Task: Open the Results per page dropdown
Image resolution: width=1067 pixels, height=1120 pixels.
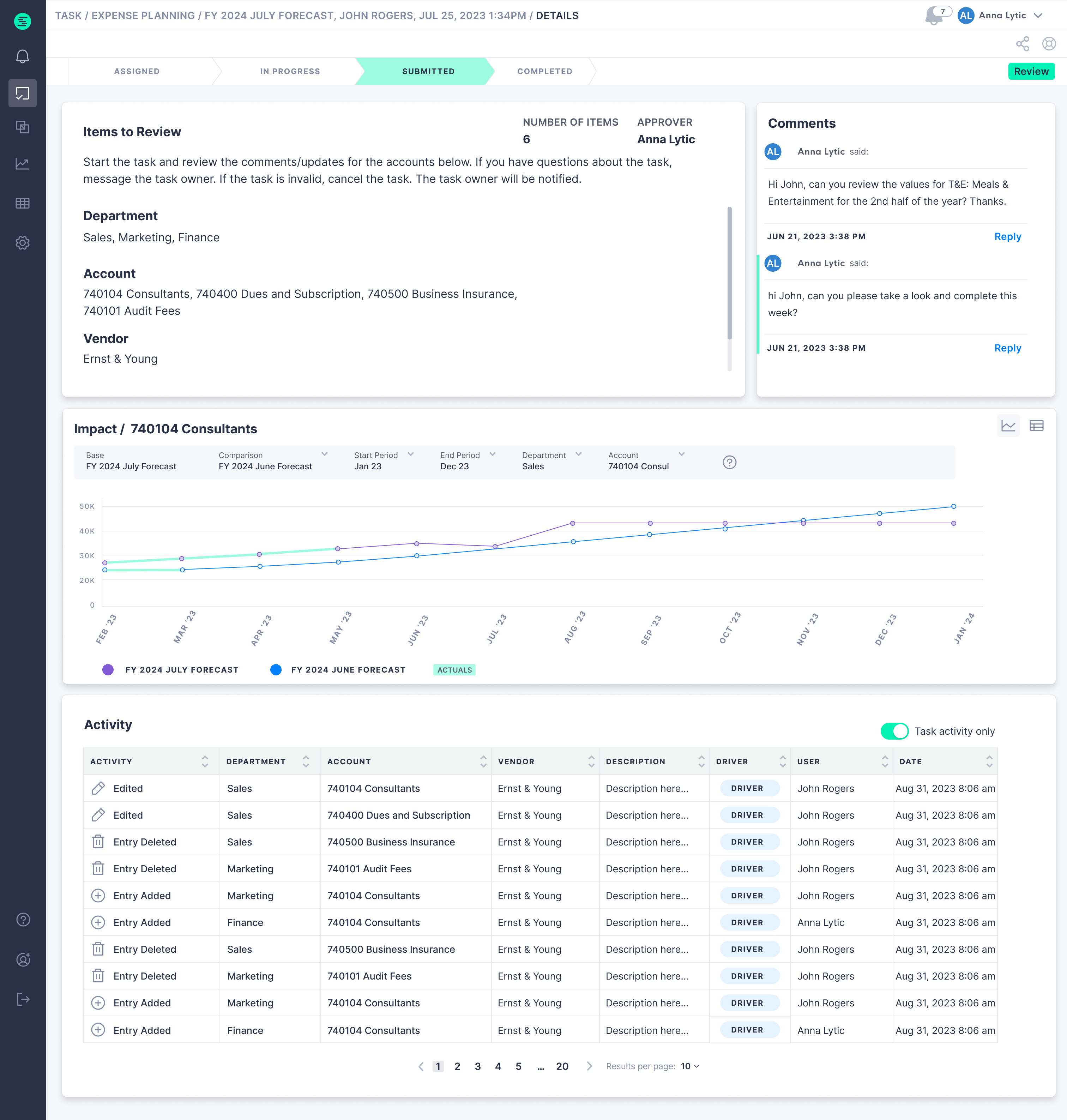Action: pos(688,1066)
